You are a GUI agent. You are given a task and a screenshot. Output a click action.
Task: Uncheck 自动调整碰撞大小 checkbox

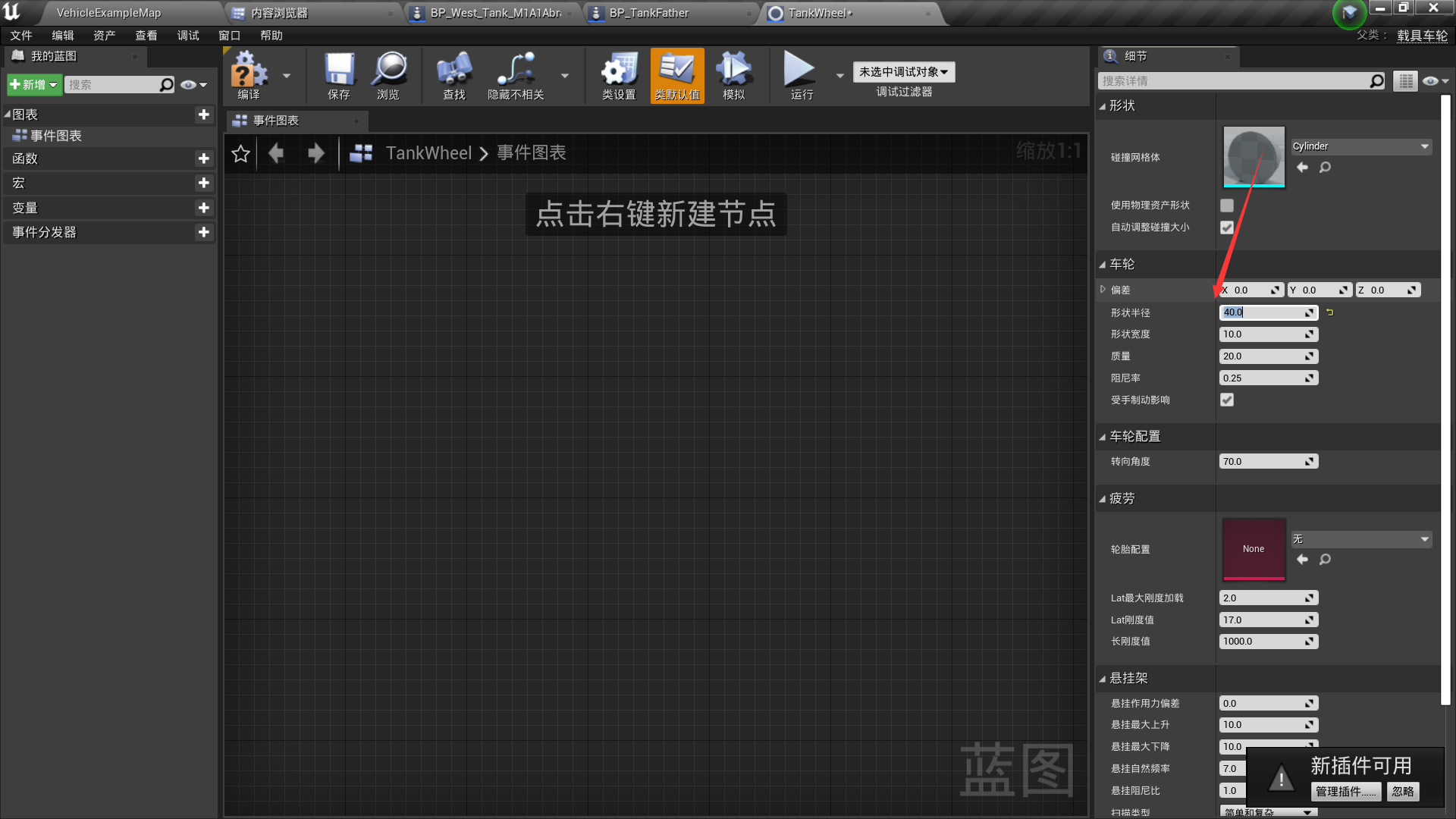[1227, 227]
